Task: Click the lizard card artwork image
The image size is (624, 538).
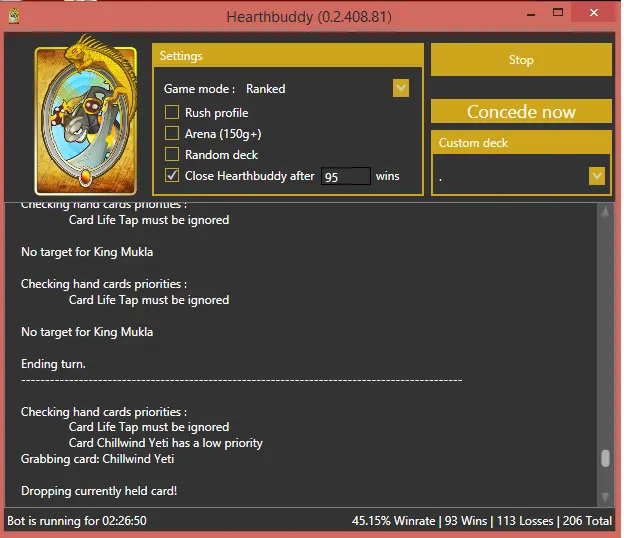Action: pyautogui.click(x=86, y=115)
